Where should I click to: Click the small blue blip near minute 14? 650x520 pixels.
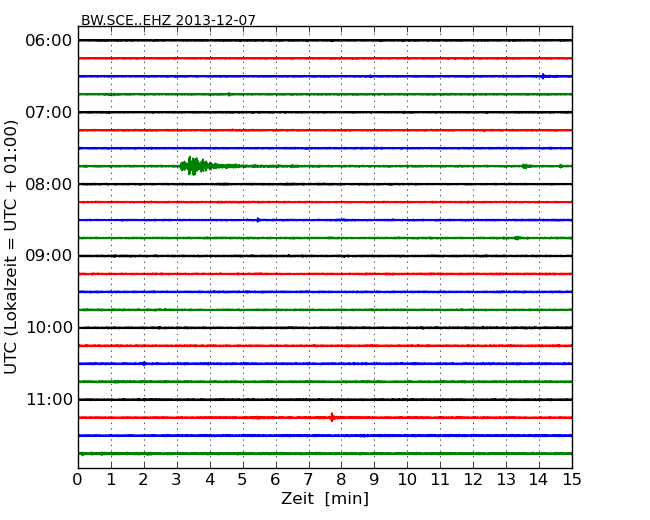(543, 76)
